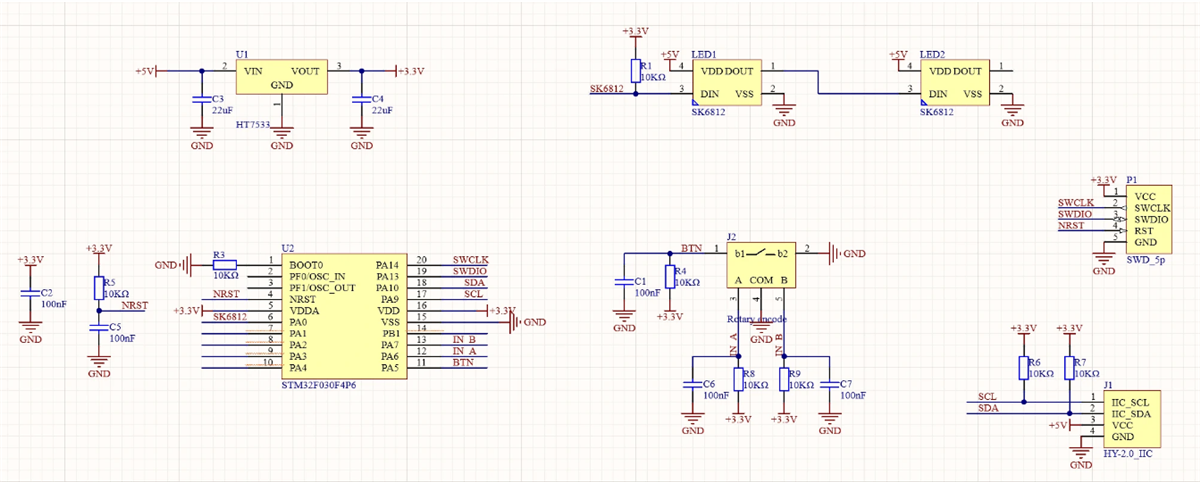Select the LED1 SK6812 component block

pyautogui.click(x=727, y=82)
